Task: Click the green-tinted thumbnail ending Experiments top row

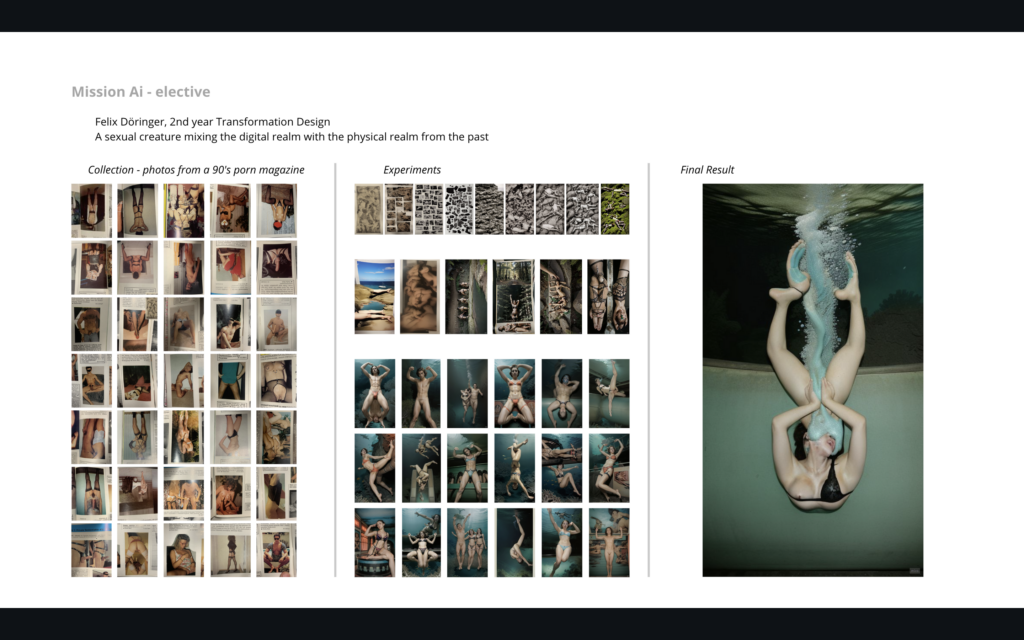Action: click(615, 209)
